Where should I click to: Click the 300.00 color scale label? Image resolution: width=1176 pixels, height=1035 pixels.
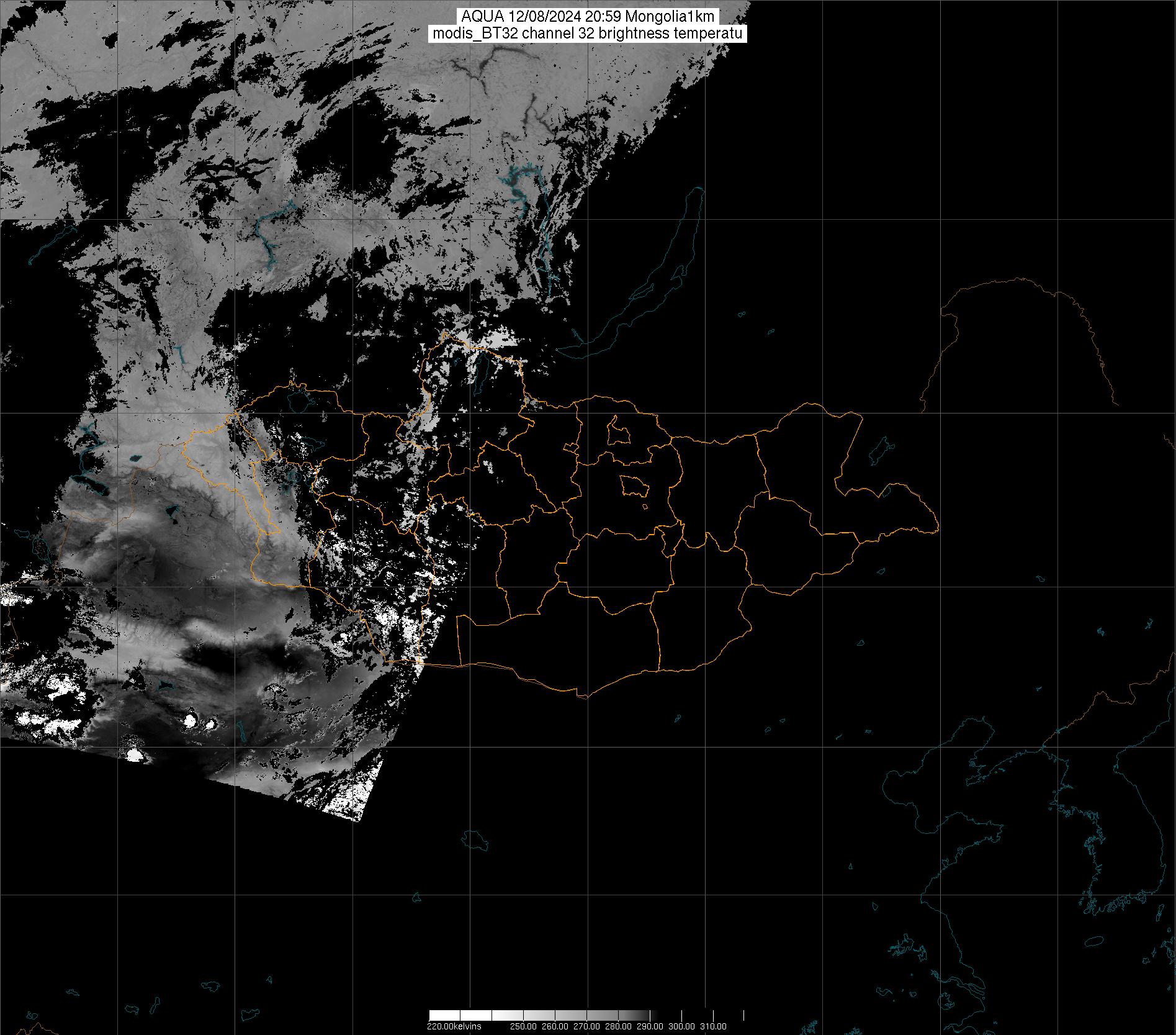pos(681,1026)
